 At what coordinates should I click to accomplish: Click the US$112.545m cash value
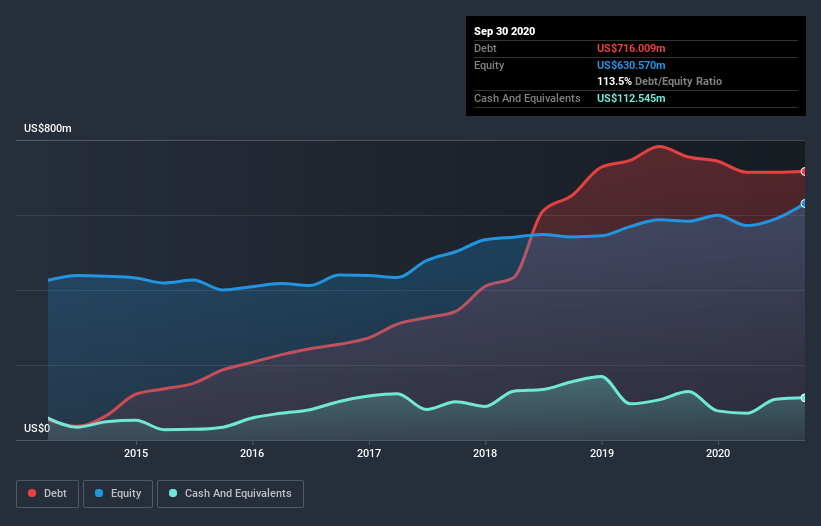click(631, 98)
